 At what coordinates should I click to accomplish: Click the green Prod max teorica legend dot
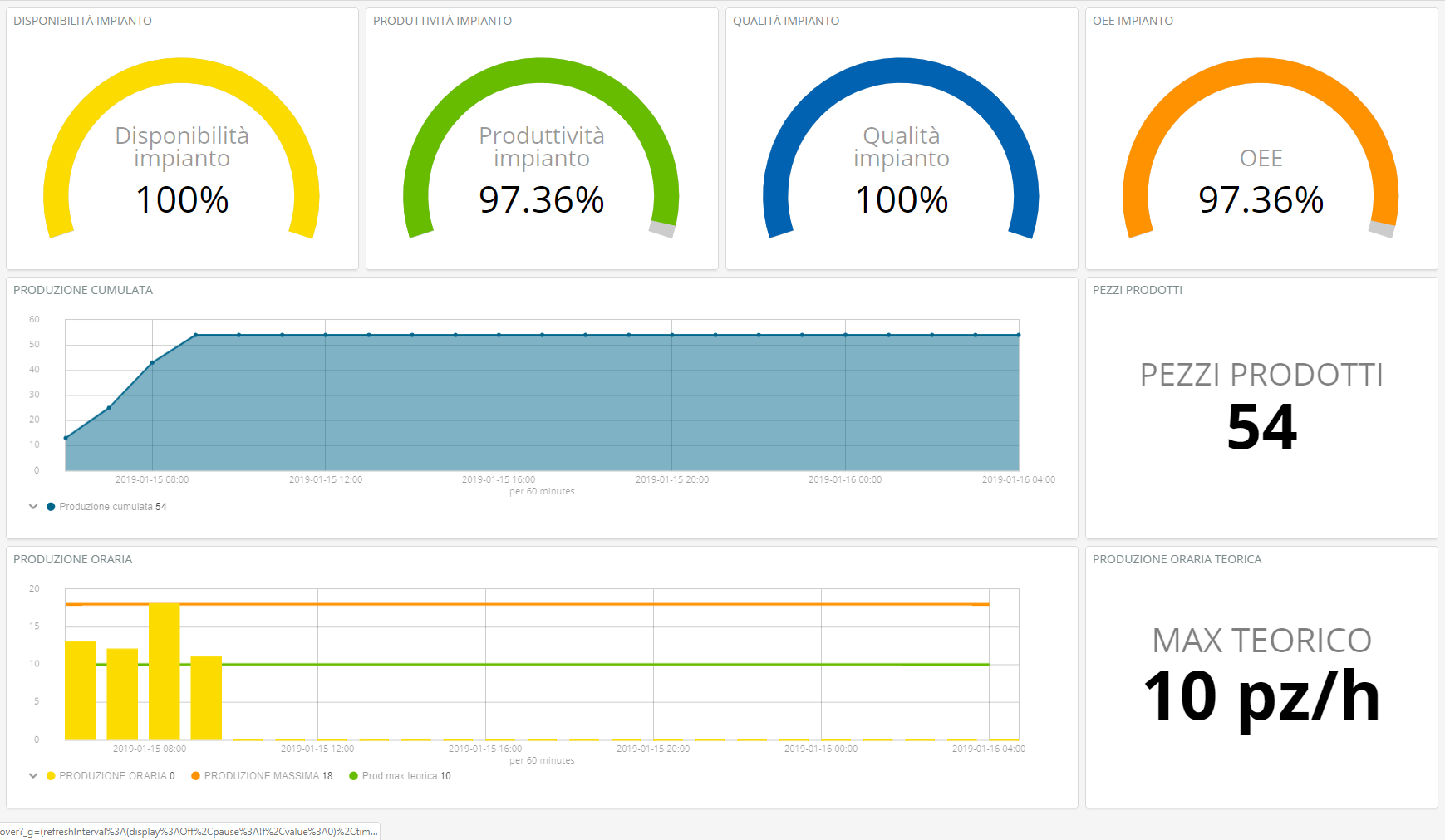(x=354, y=776)
